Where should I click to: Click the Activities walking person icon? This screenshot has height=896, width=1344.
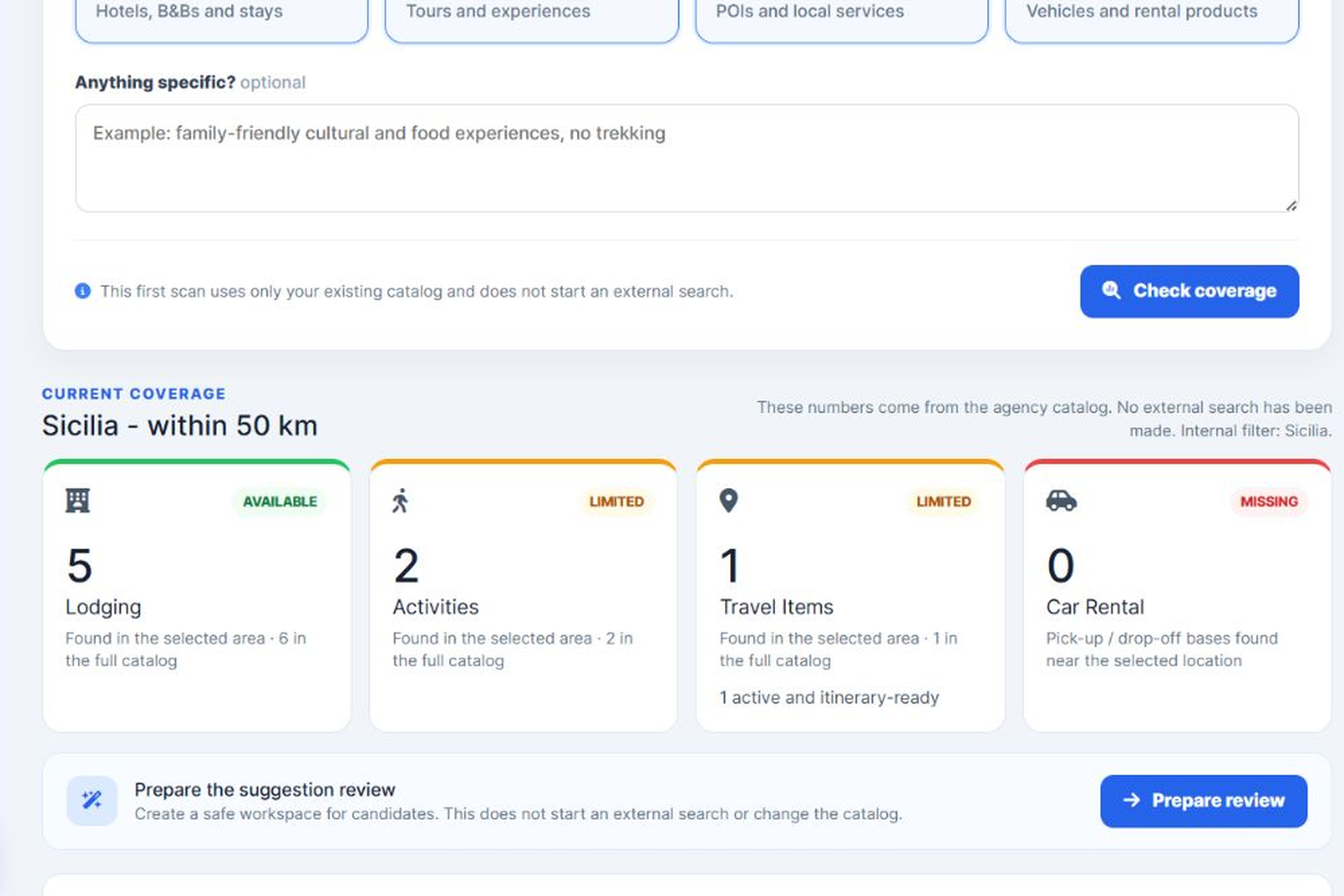(x=401, y=500)
